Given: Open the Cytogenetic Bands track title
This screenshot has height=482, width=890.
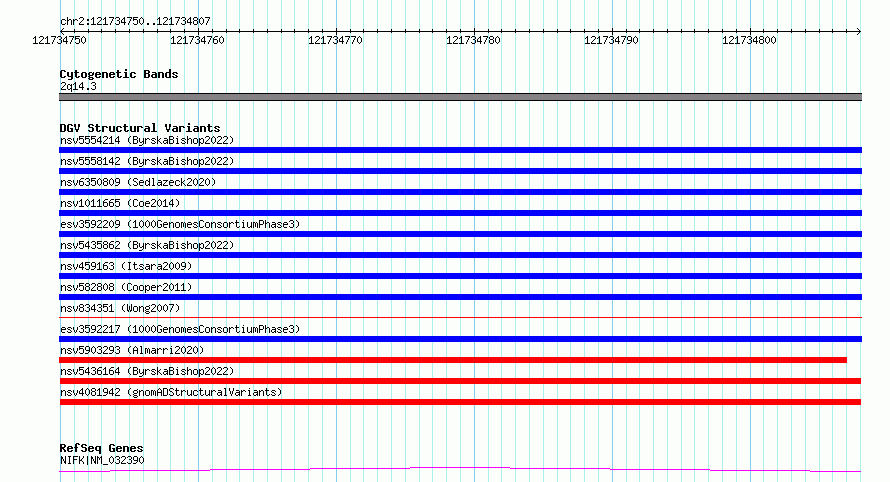Looking at the screenshot, I should pos(119,74).
